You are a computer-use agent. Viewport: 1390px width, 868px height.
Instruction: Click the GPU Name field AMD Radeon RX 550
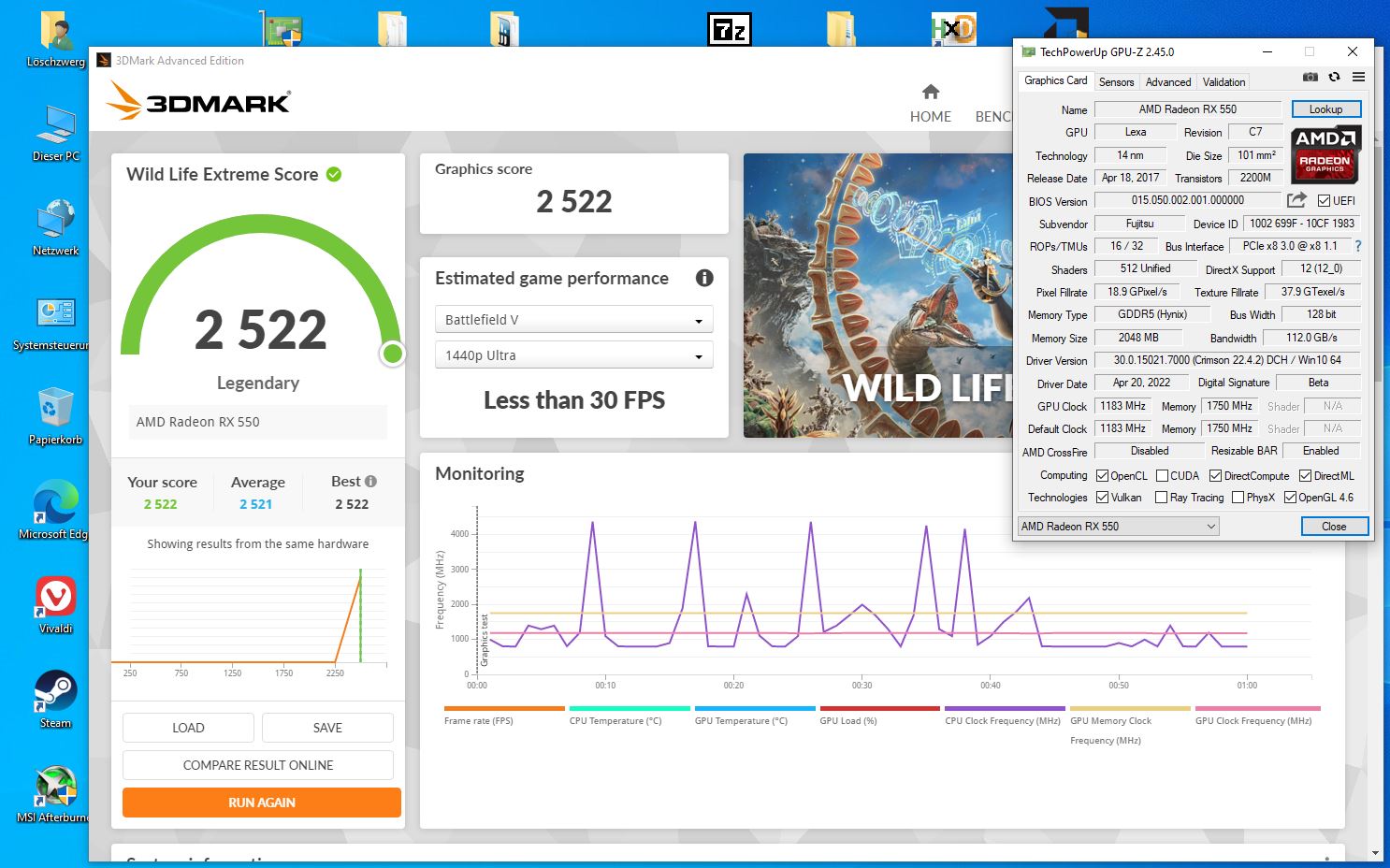pos(1187,109)
